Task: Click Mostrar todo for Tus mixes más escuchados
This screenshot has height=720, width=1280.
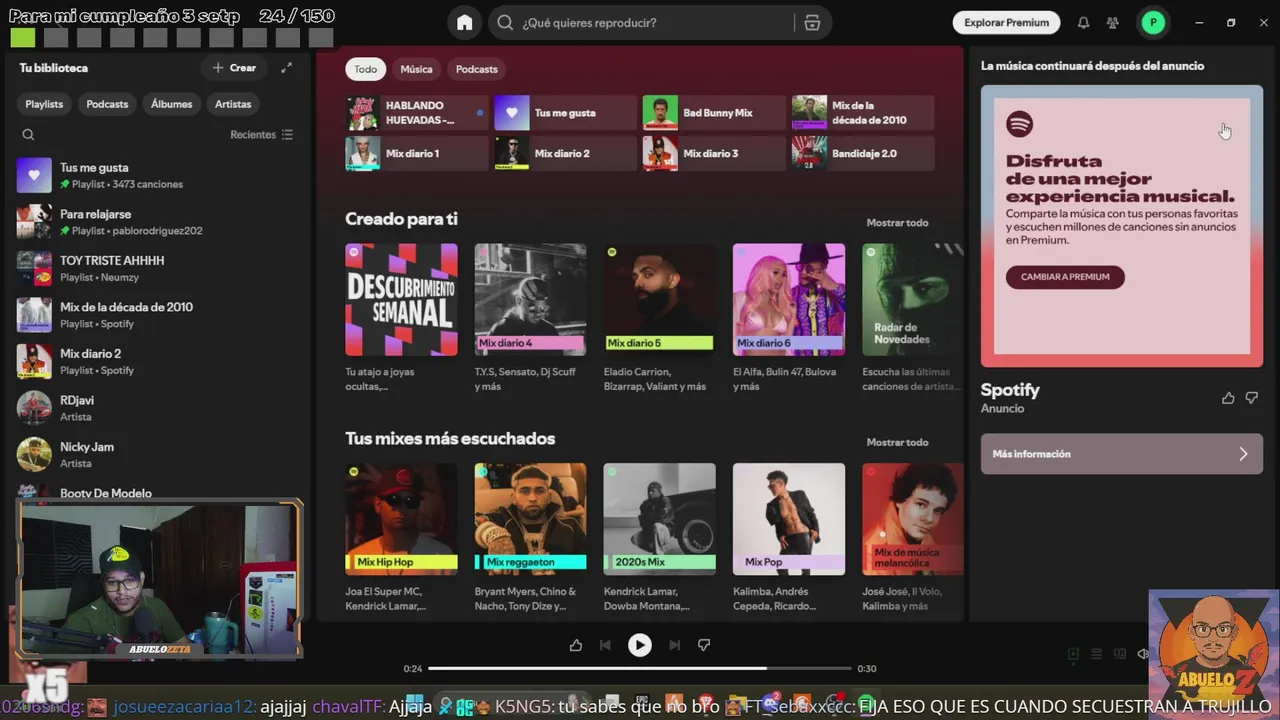Action: pos(897,442)
